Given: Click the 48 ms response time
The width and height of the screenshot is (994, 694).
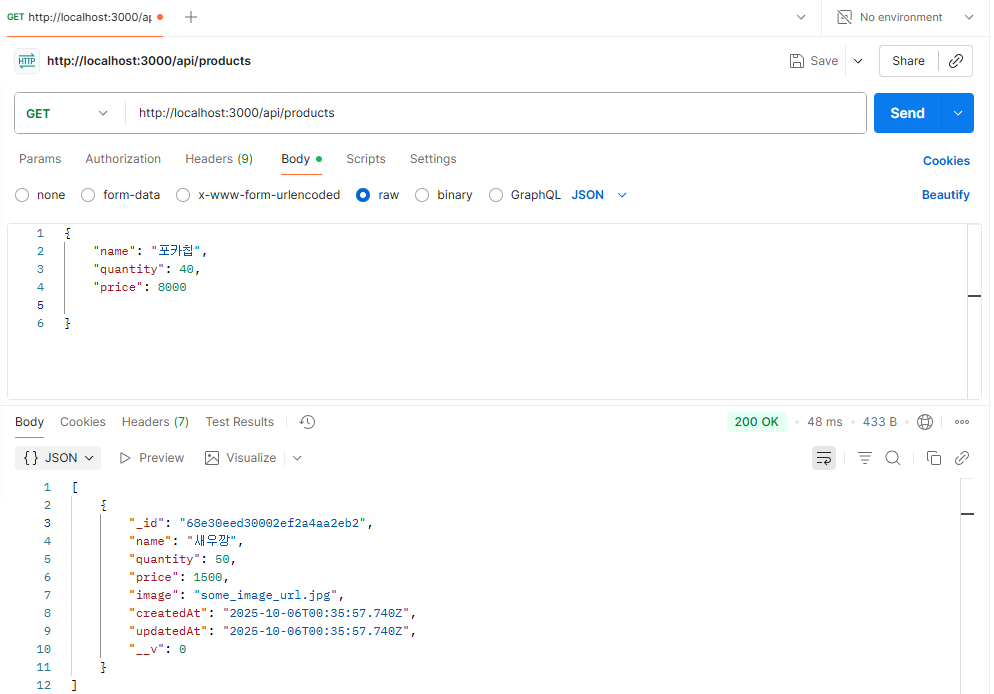Looking at the screenshot, I should pyautogui.click(x=825, y=422).
